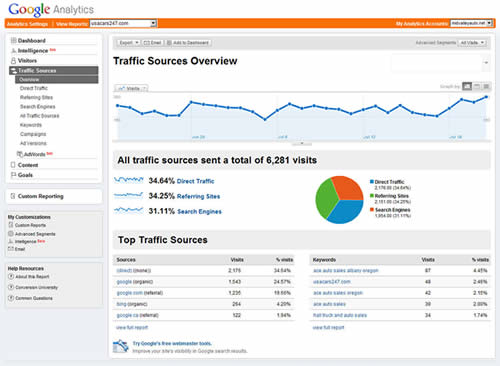The image size is (500, 366).
Task: Click the Visits column header in Sources table
Action: (x=237, y=259)
